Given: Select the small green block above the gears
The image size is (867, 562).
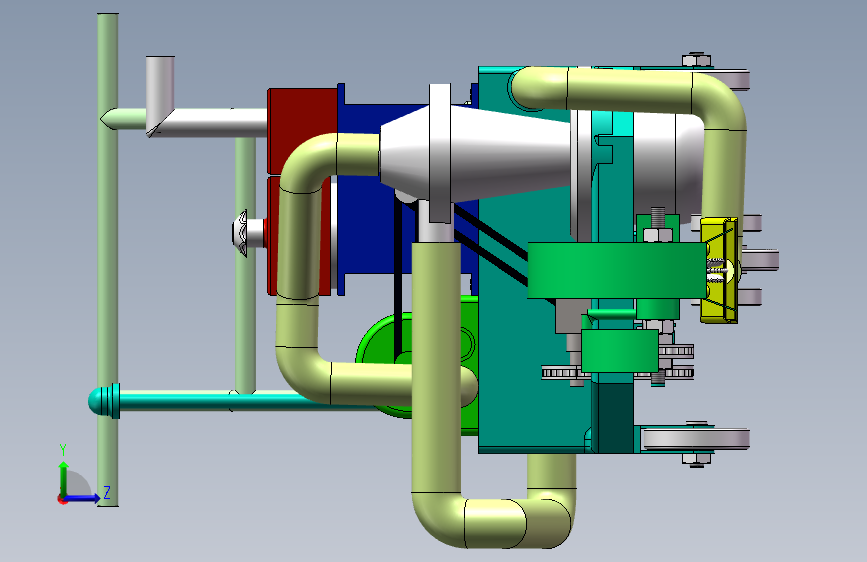Looking at the screenshot, I should tap(620, 351).
